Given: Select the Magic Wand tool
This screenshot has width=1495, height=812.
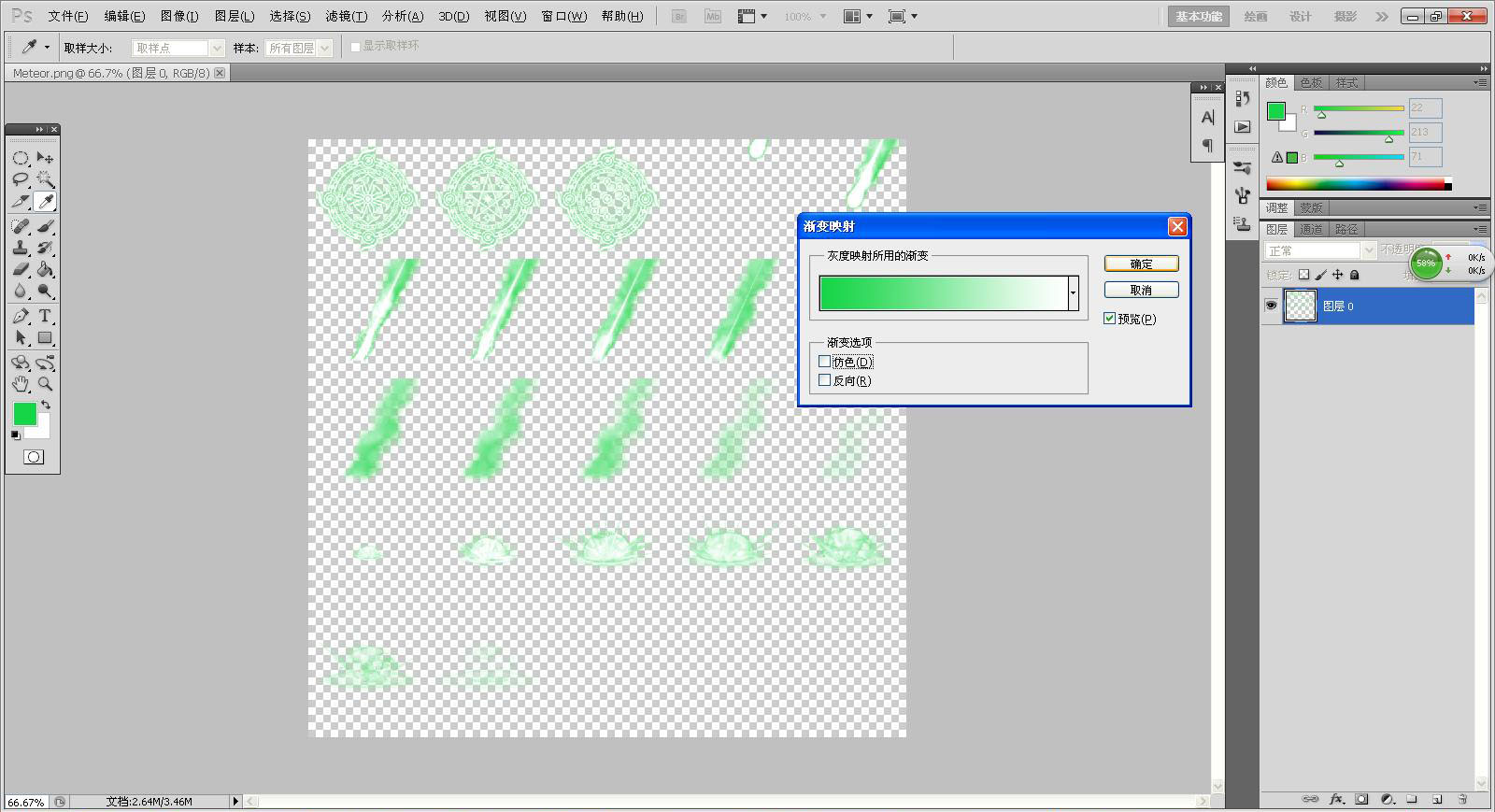Looking at the screenshot, I should click(45, 179).
